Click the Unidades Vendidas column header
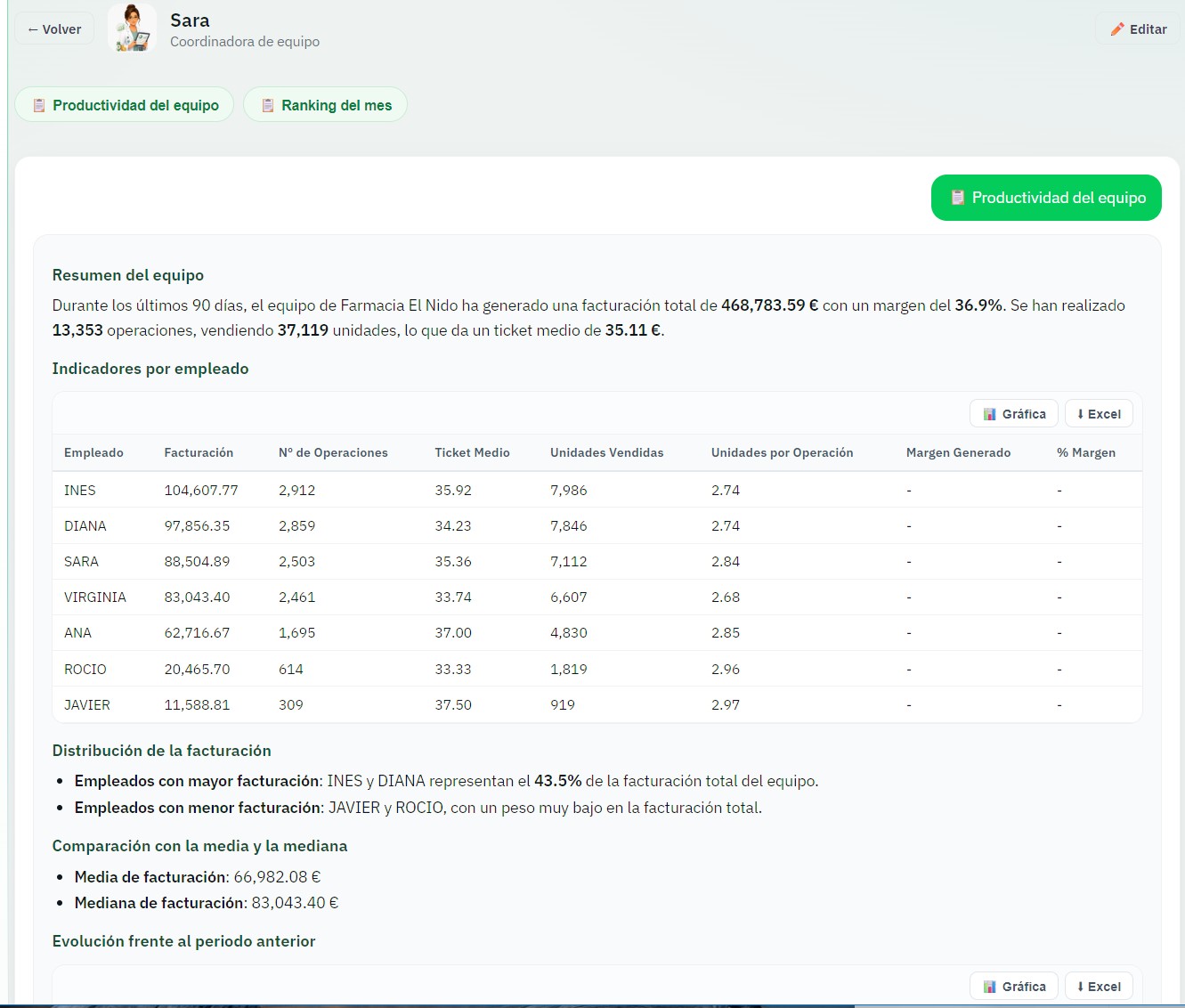1185x1008 pixels. pyautogui.click(x=607, y=452)
